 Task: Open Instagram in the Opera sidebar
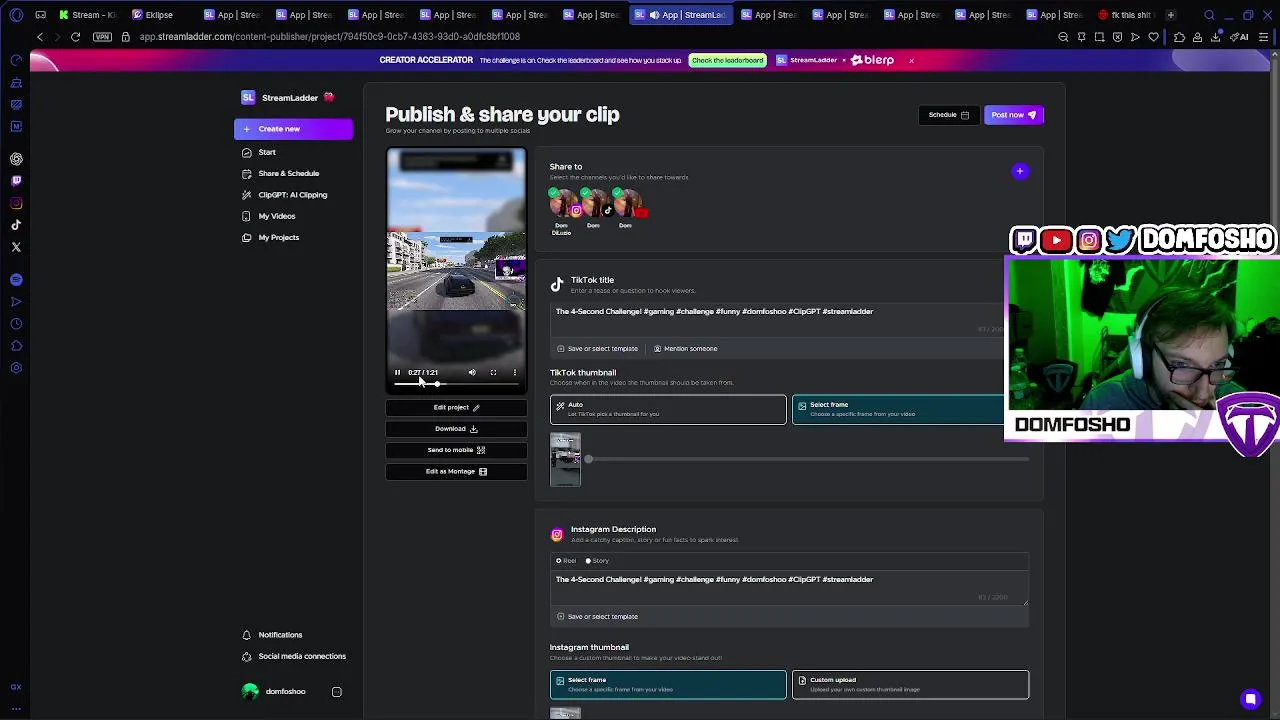[16, 203]
